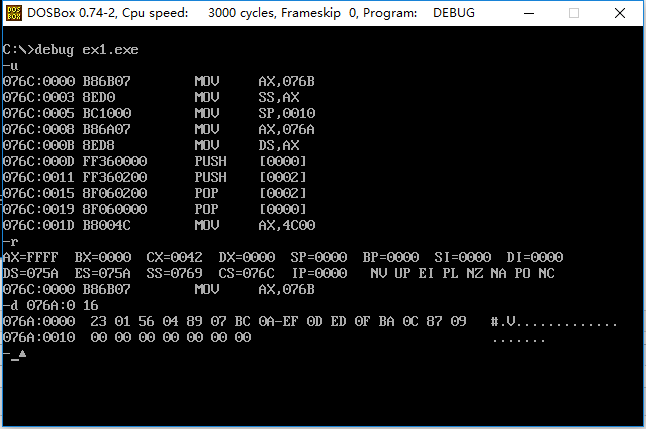
Task: Click the 'DS,AX' operand
Action: pyautogui.click(x=279, y=145)
